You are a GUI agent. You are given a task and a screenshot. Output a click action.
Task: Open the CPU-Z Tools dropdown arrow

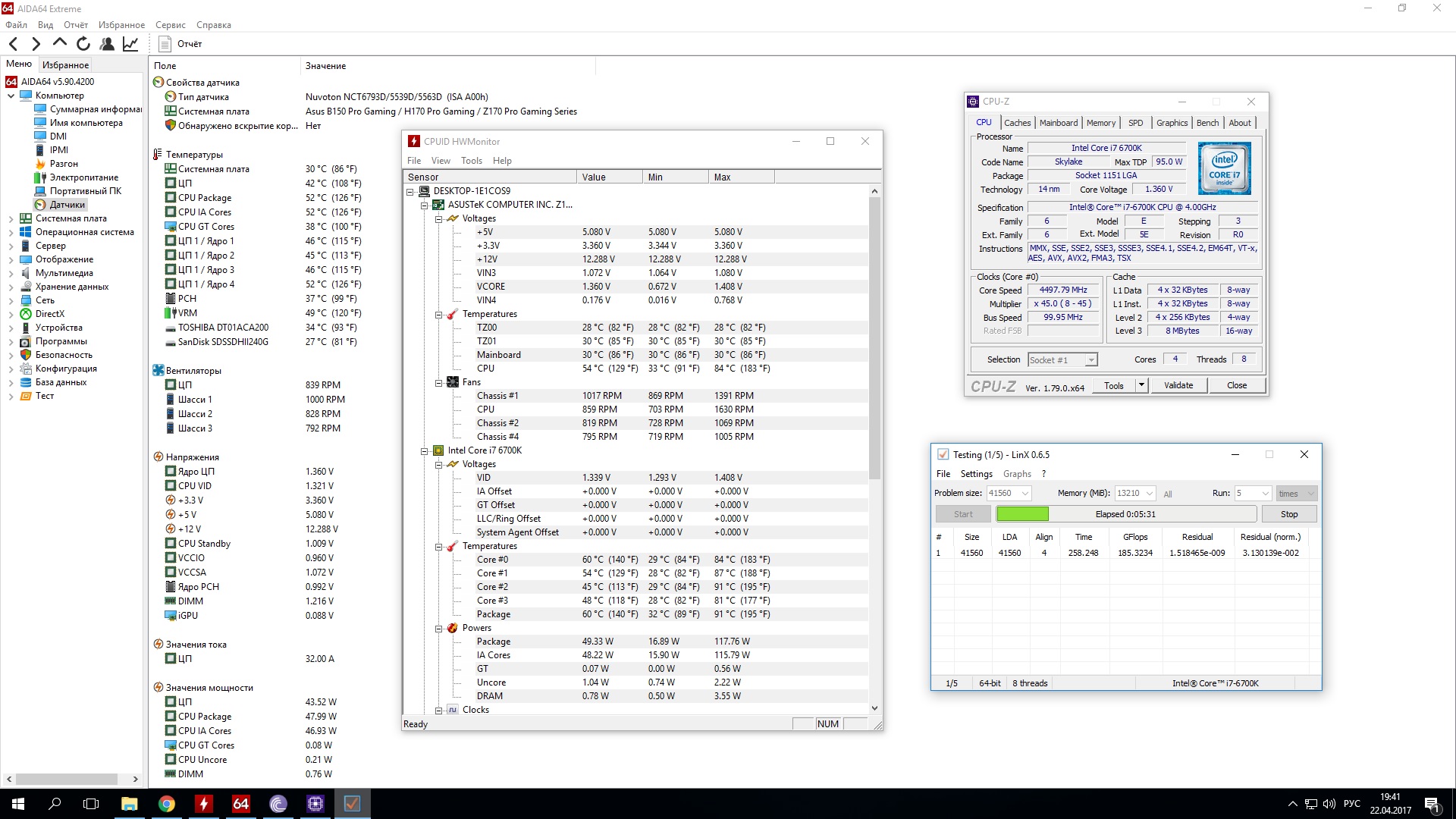coord(1141,385)
